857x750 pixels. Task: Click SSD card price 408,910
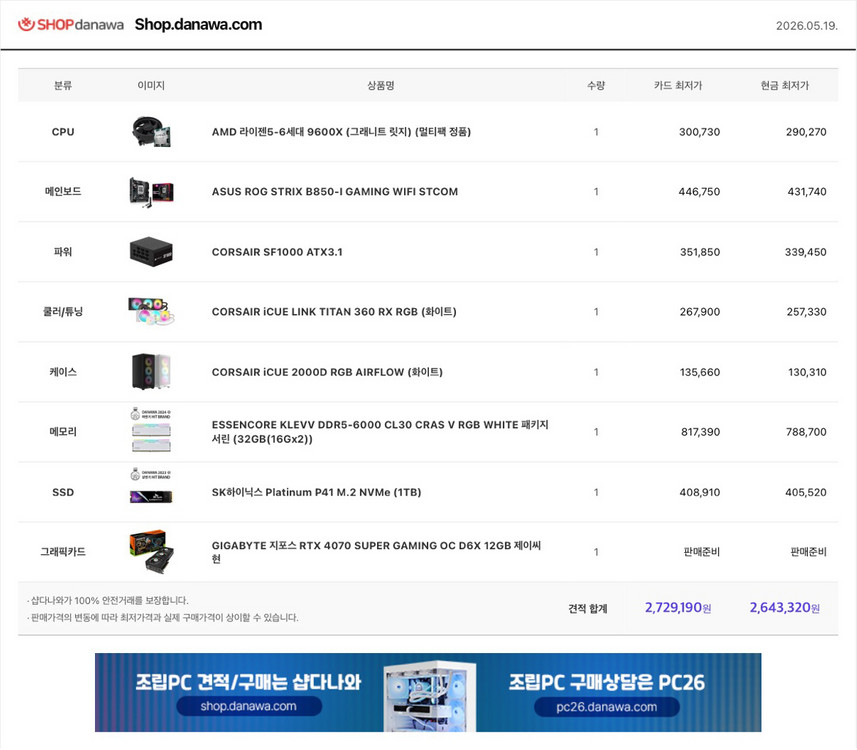[700, 492]
